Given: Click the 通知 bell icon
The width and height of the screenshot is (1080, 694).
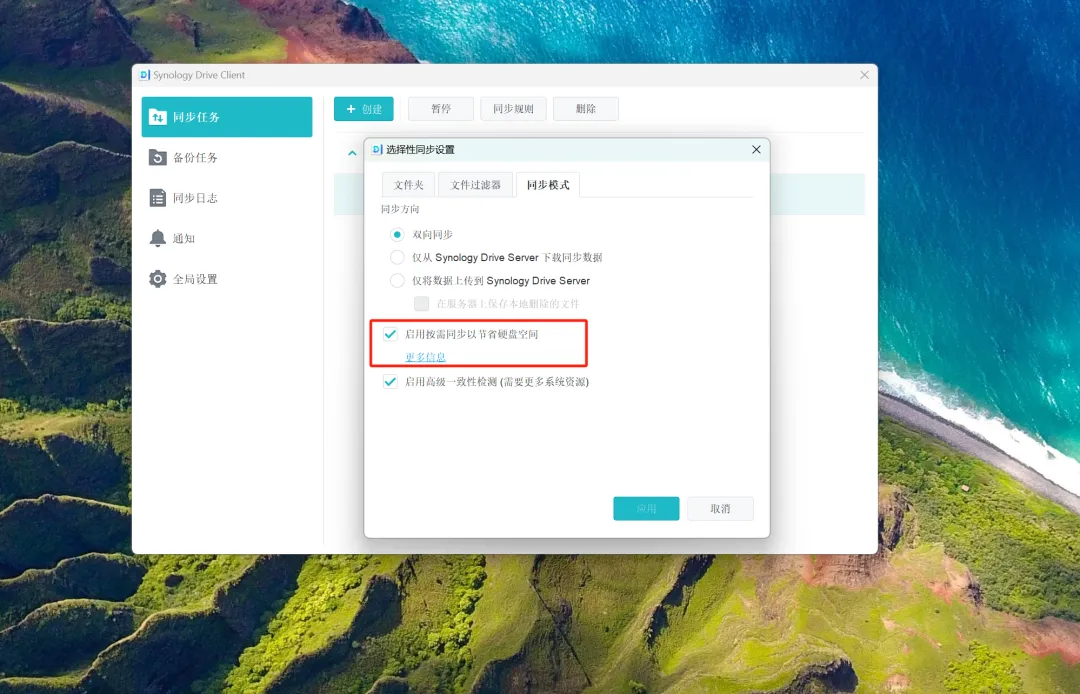Looking at the screenshot, I should click(x=158, y=238).
